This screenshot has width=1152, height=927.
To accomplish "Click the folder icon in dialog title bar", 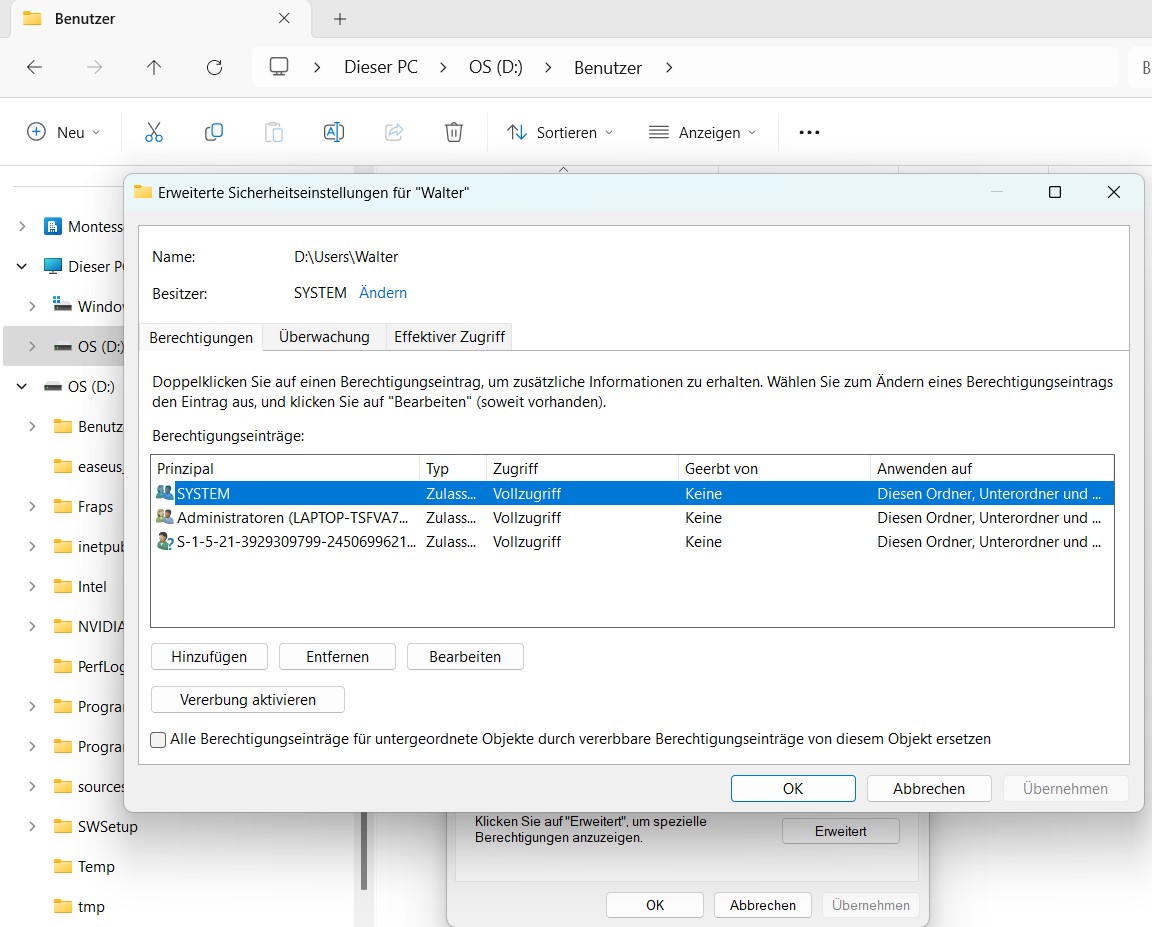I will pos(143,192).
